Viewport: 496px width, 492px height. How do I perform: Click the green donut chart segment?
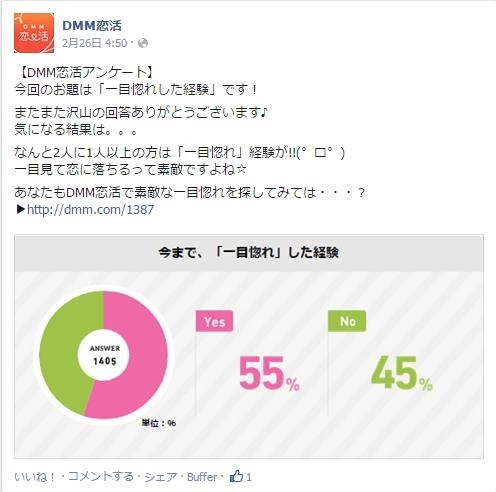(x=63, y=352)
